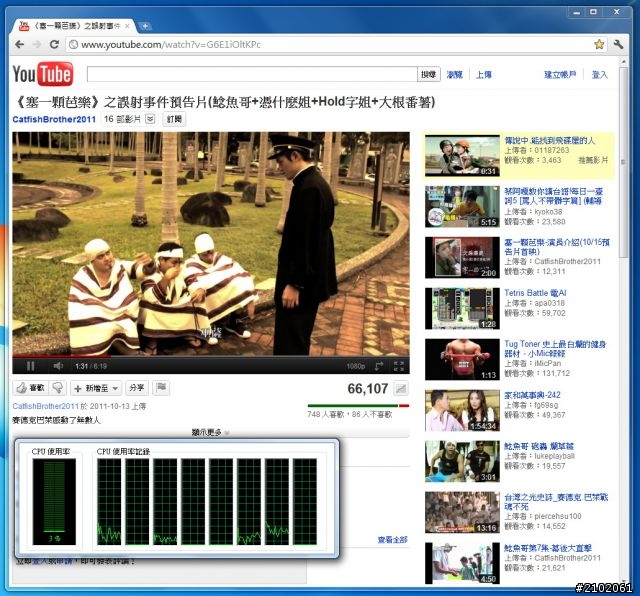640x596 pixels.
Task: Open the related video thumbnail with duration 5:15
Action: pos(462,207)
